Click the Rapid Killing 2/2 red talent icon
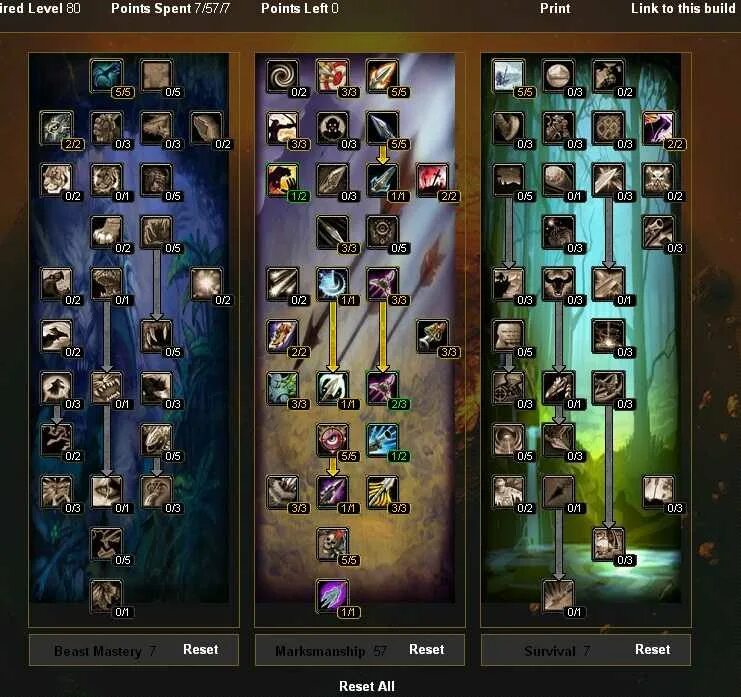This screenshot has height=697, width=741. click(432, 180)
